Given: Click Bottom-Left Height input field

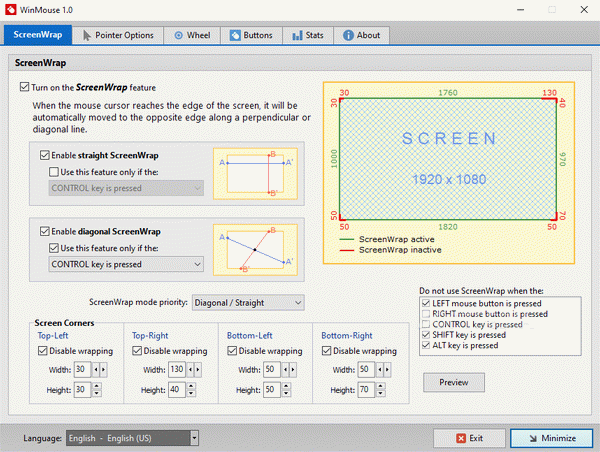Looking at the screenshot, I should click(272, 390).
